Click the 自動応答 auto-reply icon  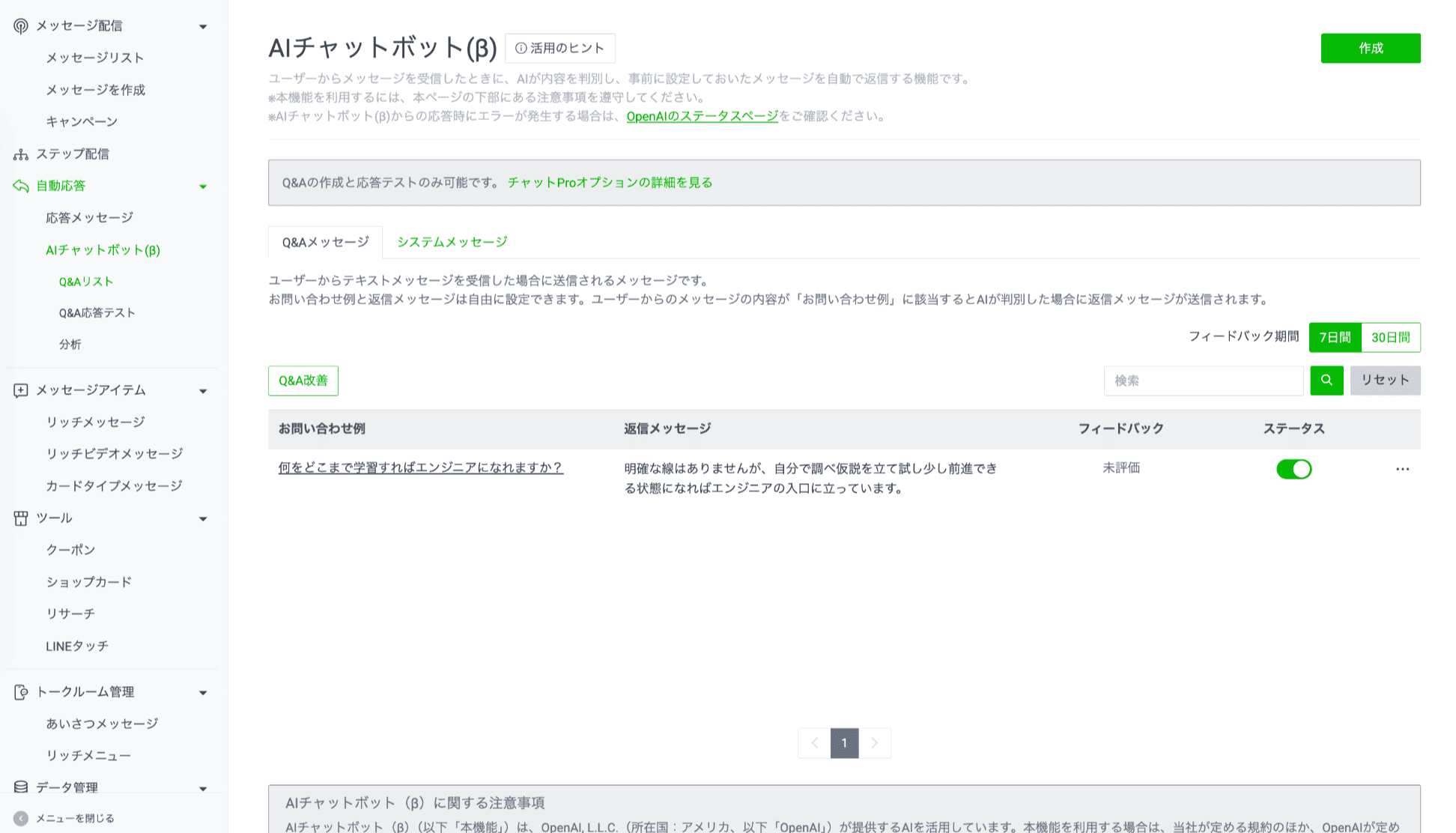click(20, 186)
